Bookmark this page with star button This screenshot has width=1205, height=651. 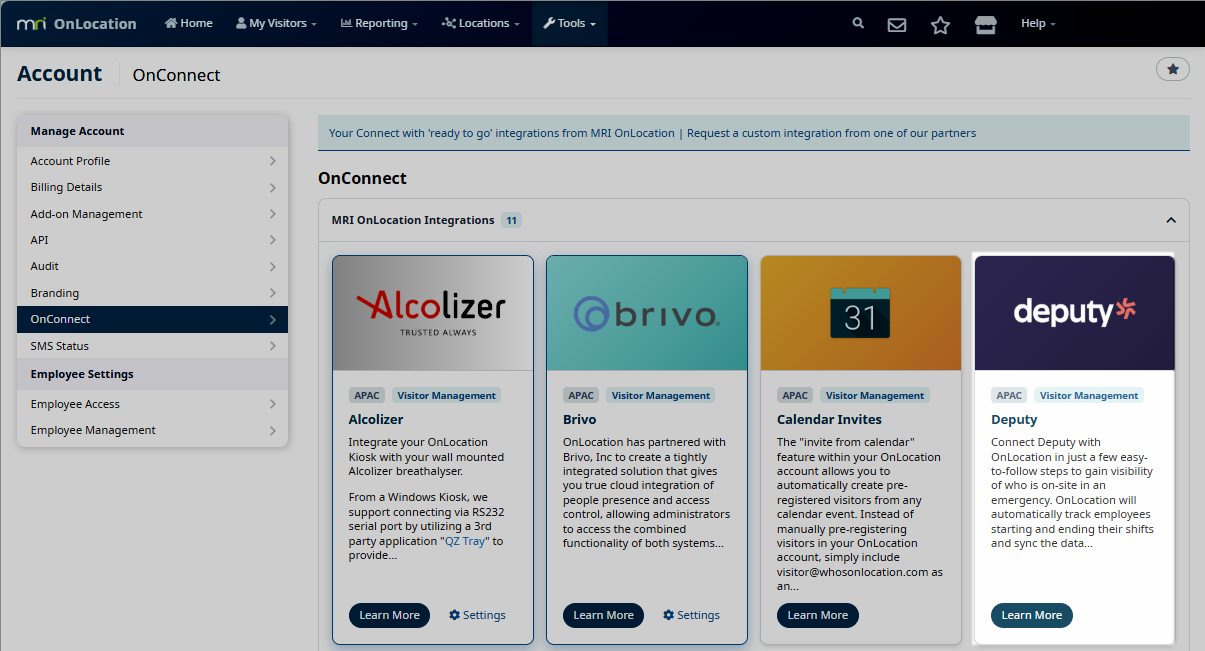tap(1172, 69)
